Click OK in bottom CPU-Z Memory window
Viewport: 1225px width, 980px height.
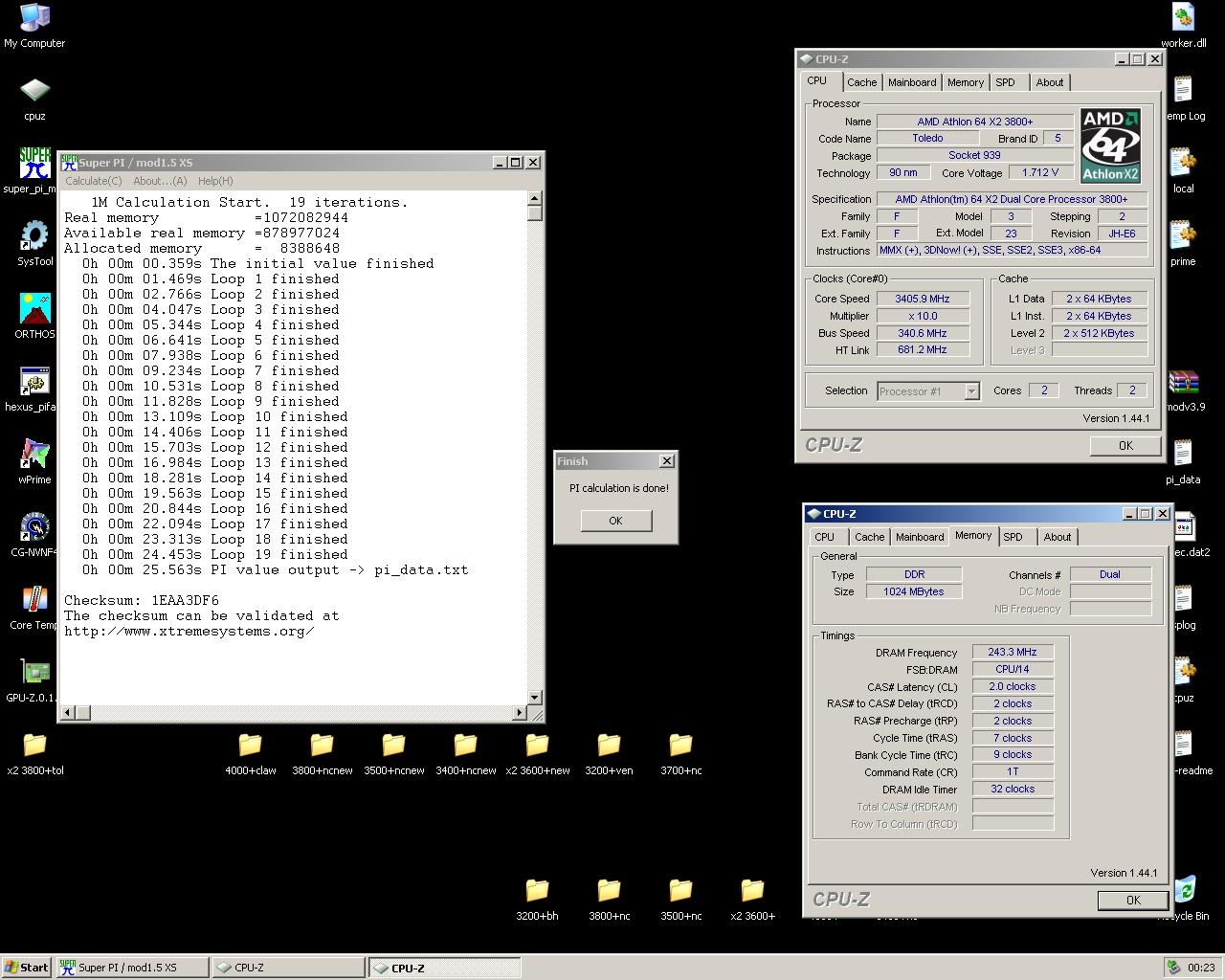tap(1133, 901)
